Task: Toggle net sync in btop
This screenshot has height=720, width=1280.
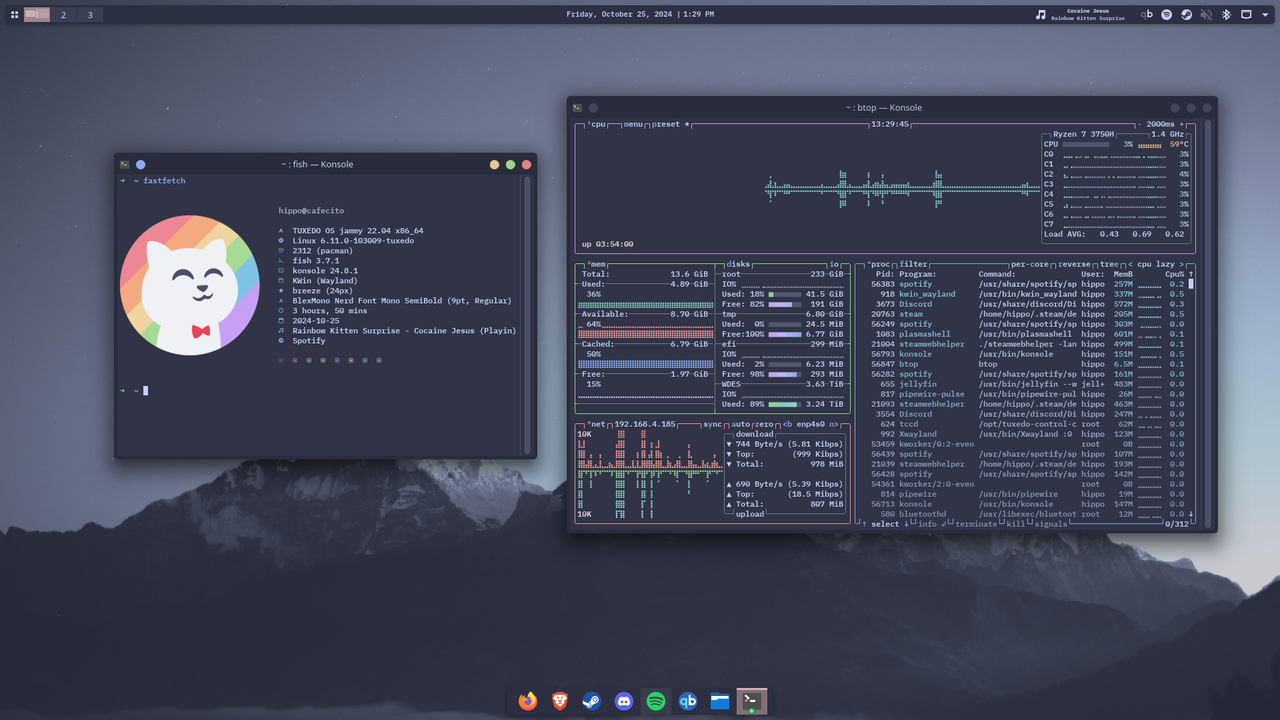Action: tap(712, 424)
